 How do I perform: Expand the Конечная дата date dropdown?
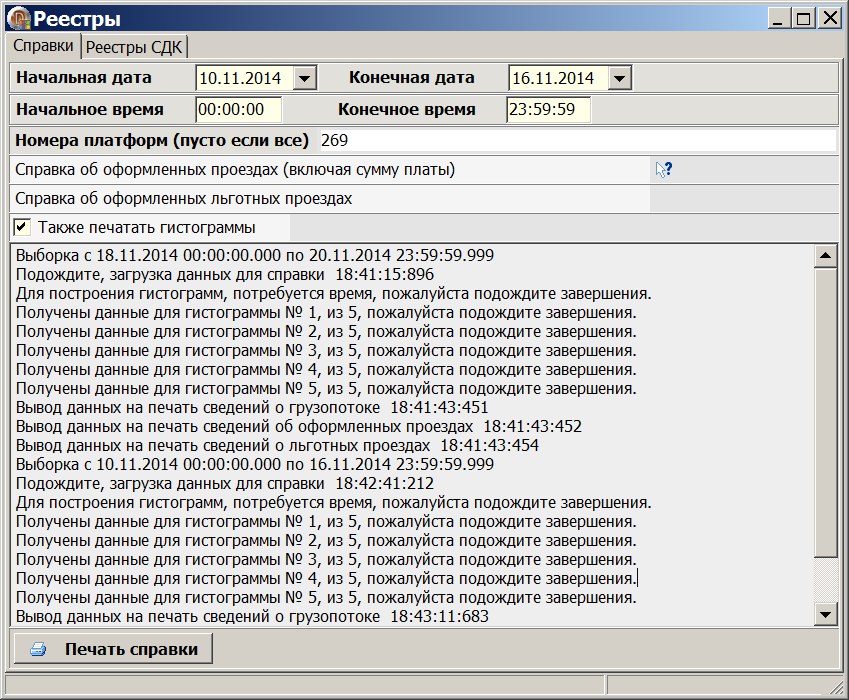620,78
